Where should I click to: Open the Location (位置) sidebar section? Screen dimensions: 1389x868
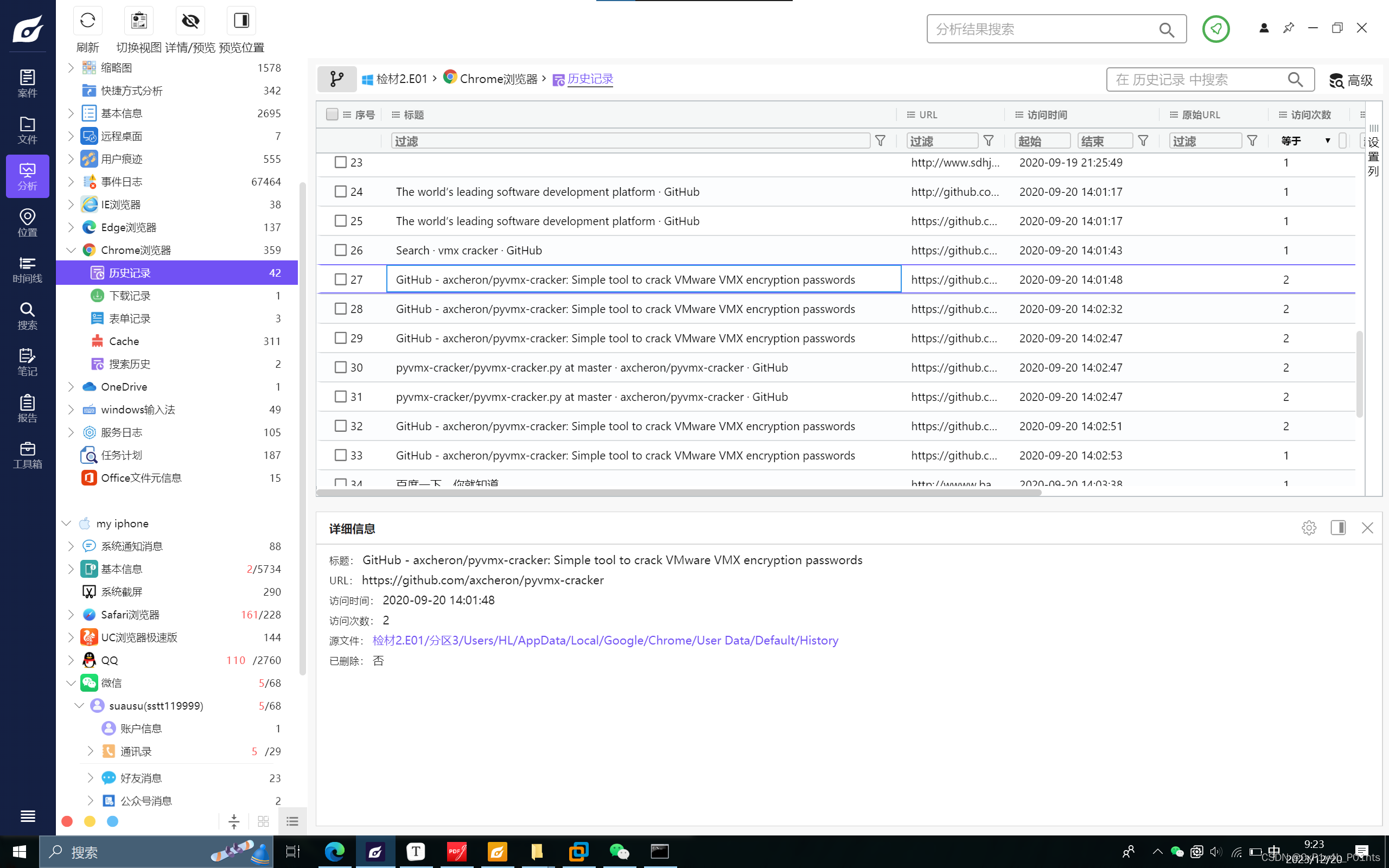[28, 223]
